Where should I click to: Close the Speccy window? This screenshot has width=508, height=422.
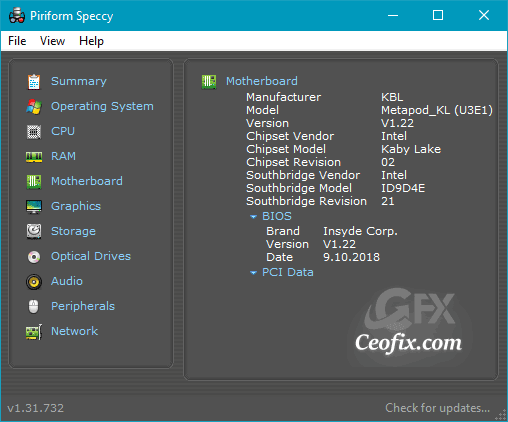click(x=484, y=15)
